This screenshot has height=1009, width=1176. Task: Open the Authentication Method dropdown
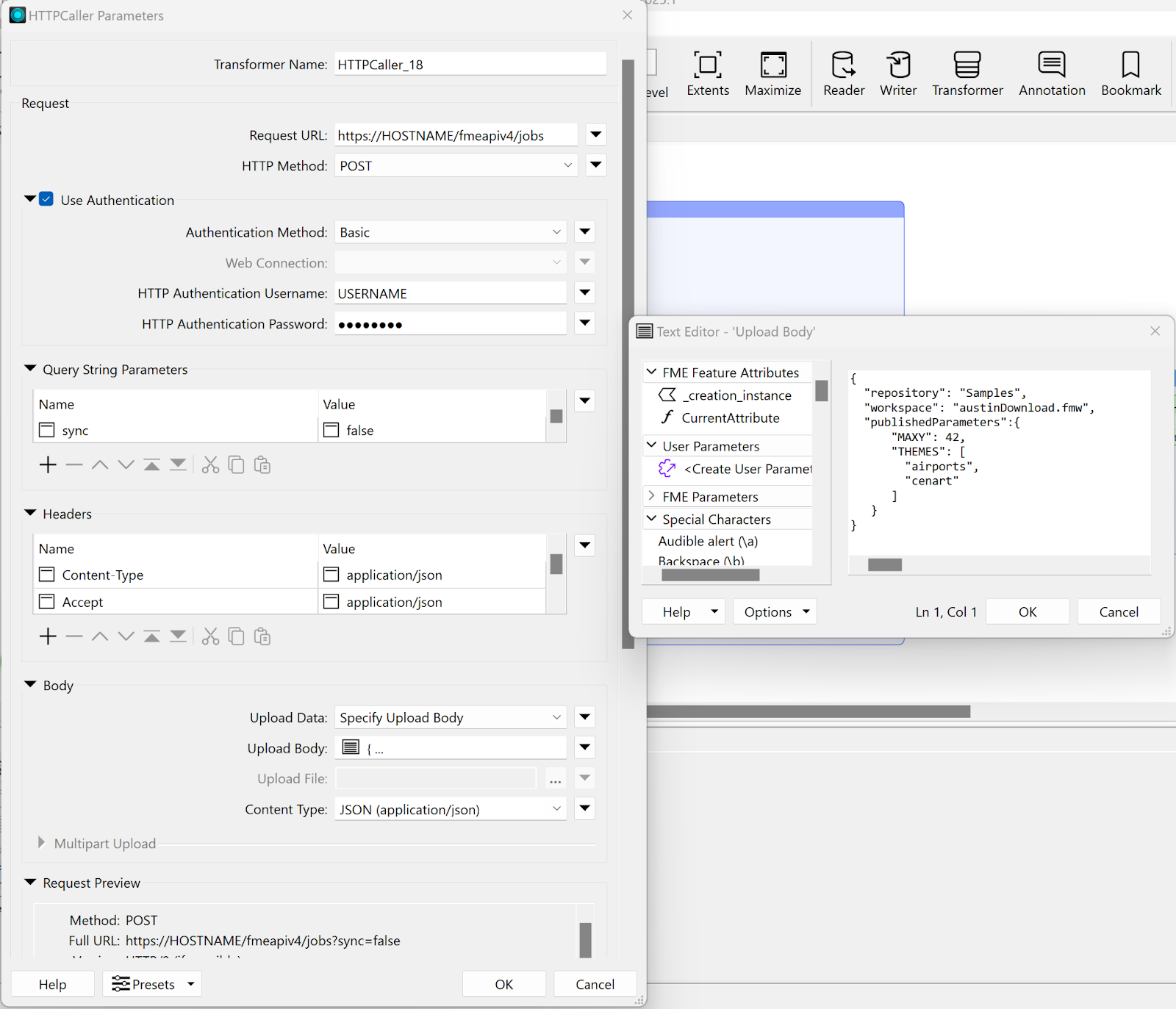(x=450, y=232)
